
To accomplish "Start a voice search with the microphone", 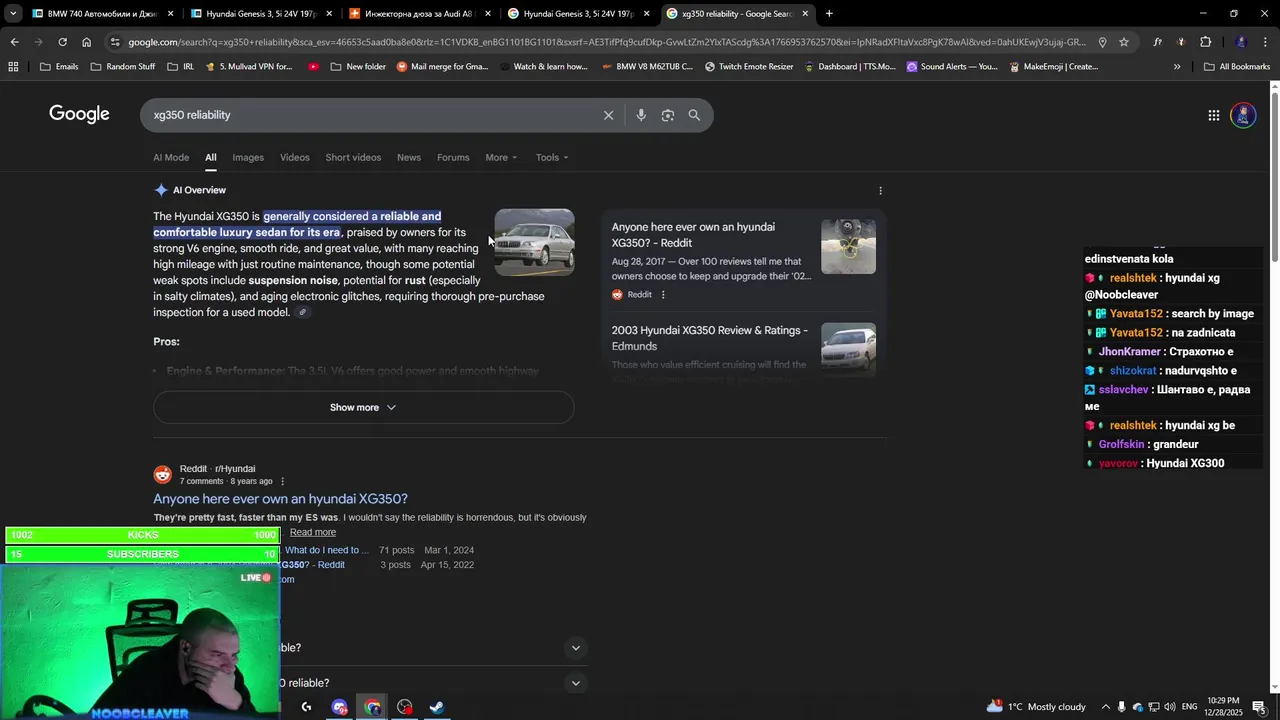I will click(x=641, y=115).
